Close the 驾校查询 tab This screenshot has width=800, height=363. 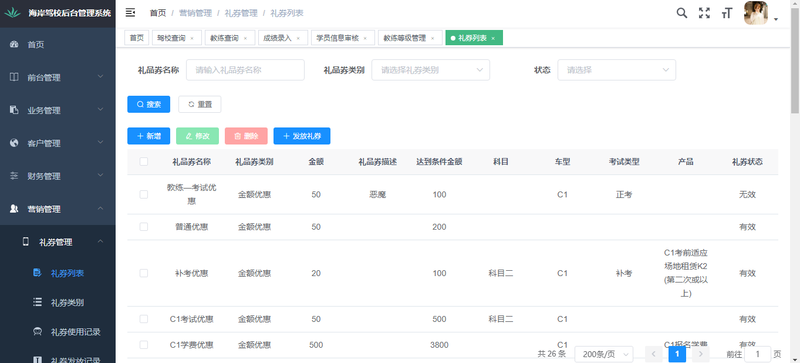pyautogui.click(x=192, y=38)
